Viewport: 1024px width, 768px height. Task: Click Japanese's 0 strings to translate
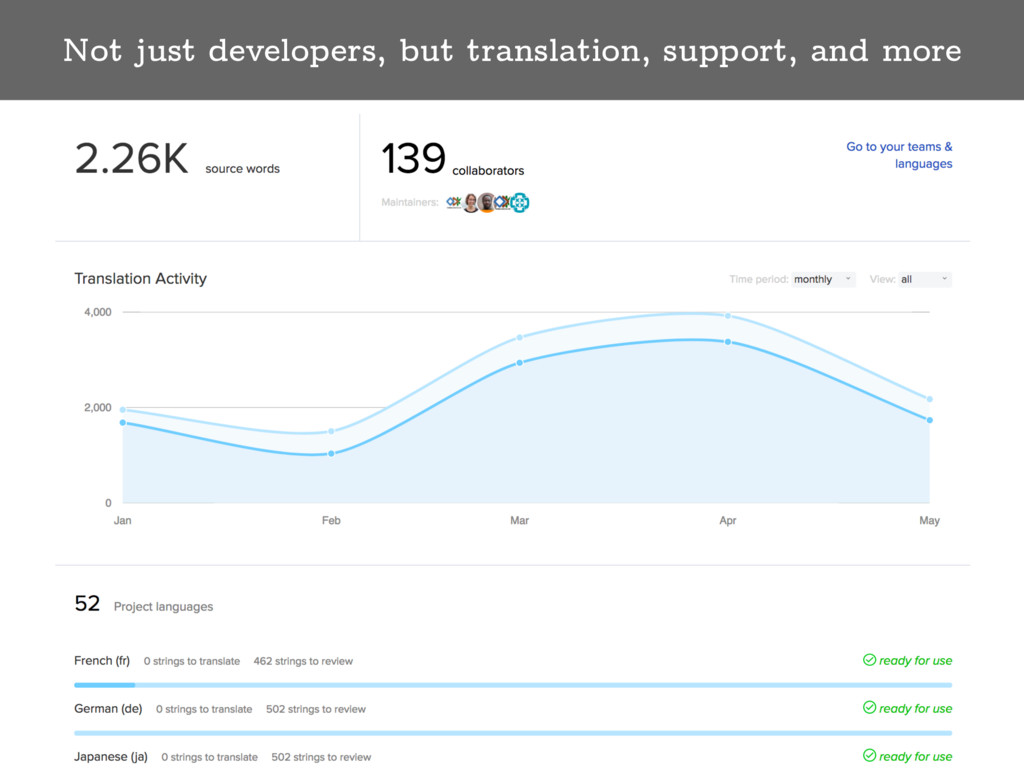pyautogui.click(x=209, y=757)
